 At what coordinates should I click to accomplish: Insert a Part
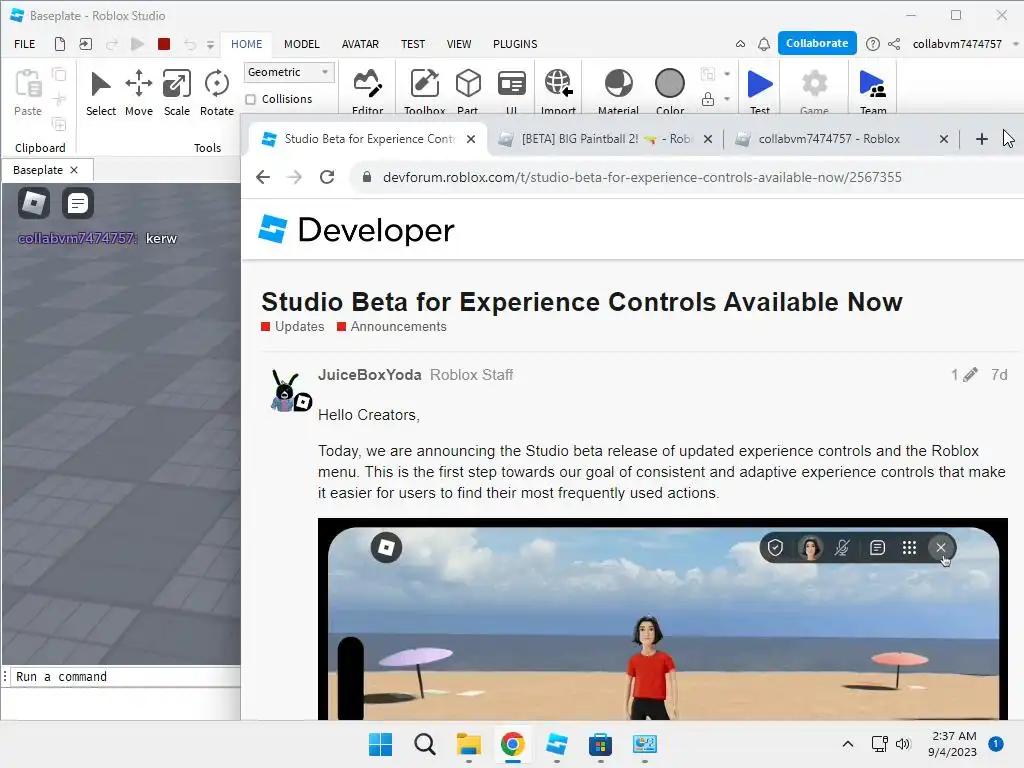[x=468, y=91]
